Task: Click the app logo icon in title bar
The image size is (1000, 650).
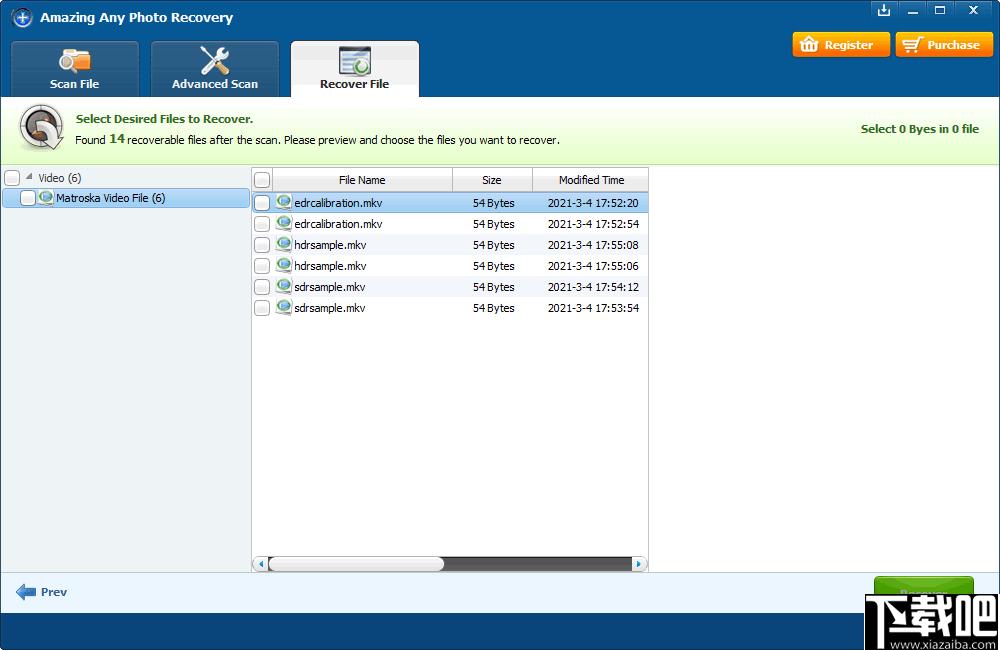Action: pos(22,18)
